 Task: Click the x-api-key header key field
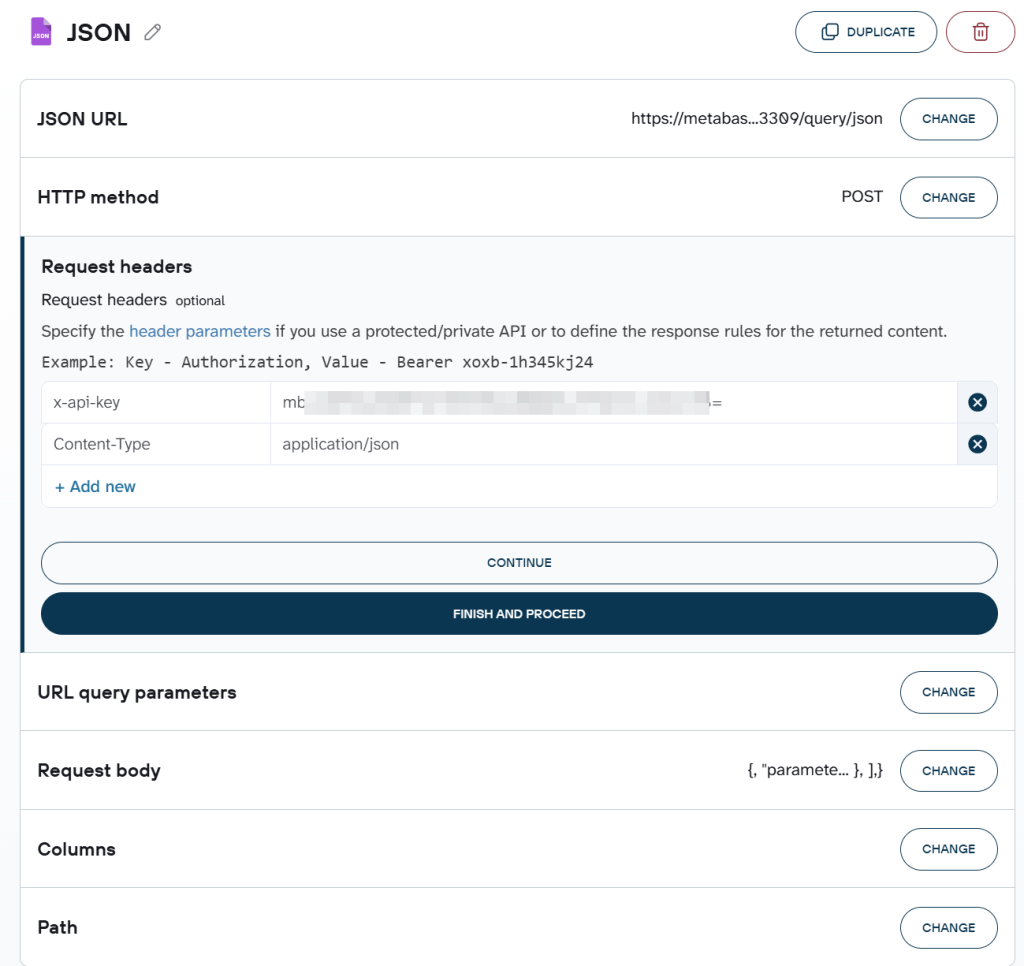point(156,402)
